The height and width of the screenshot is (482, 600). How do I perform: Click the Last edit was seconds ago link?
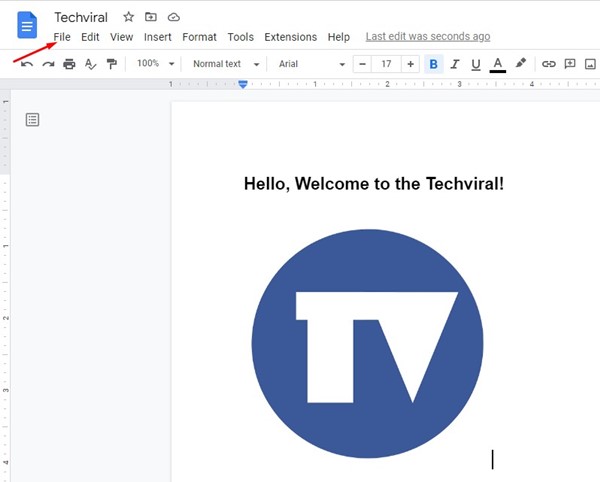(428, 37)
